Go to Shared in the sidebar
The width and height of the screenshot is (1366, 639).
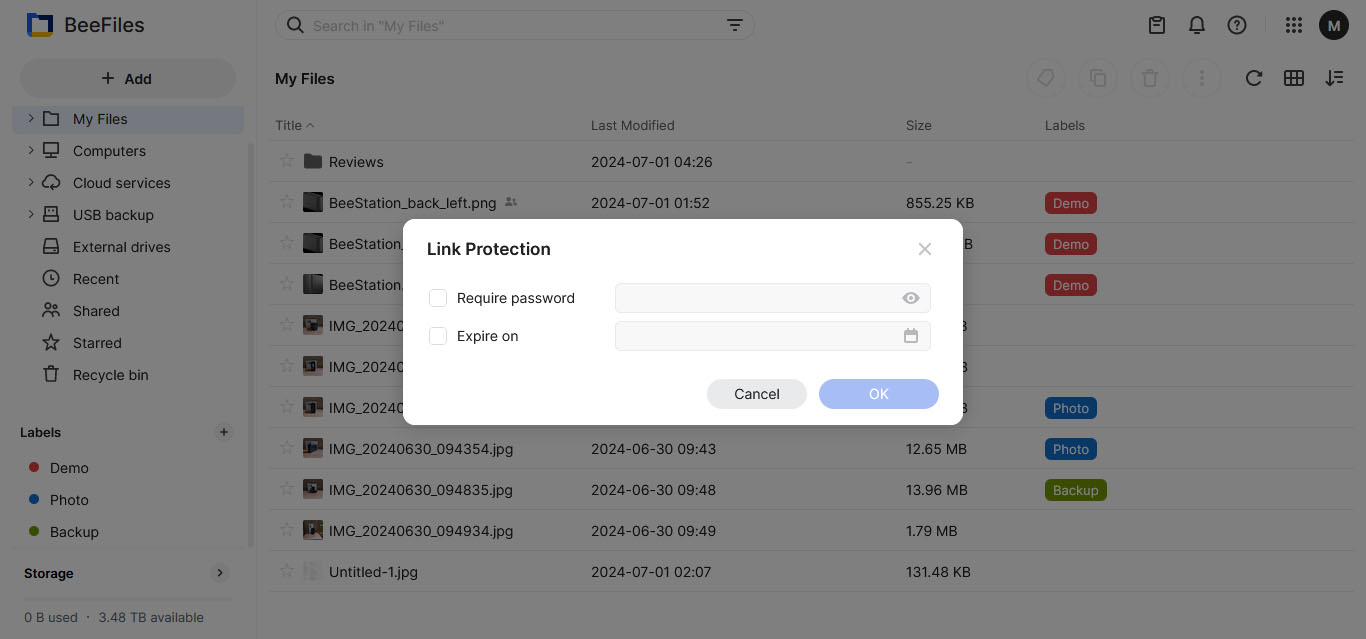click(96, 311)
